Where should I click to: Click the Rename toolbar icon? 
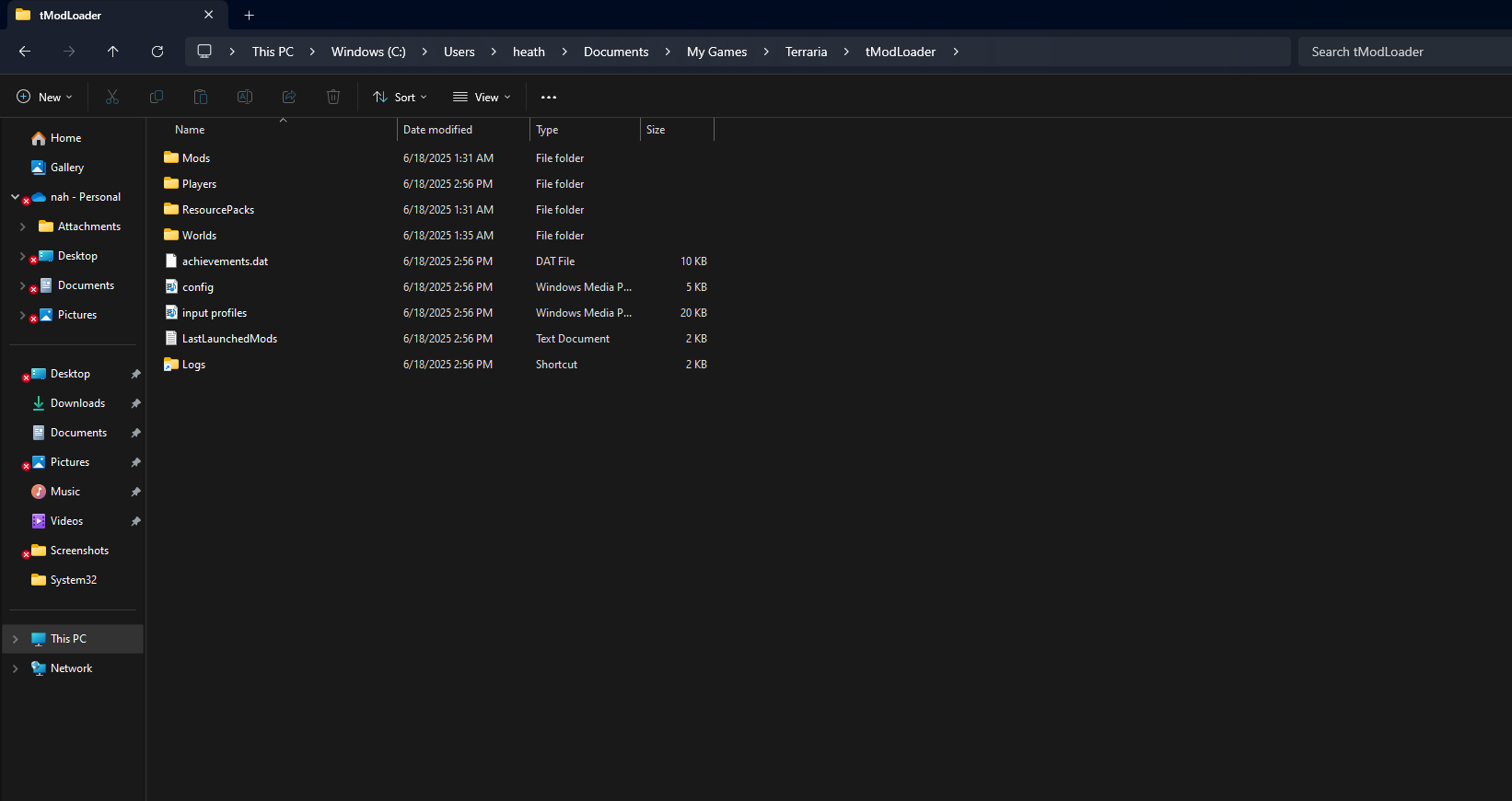tap(245, 97)
